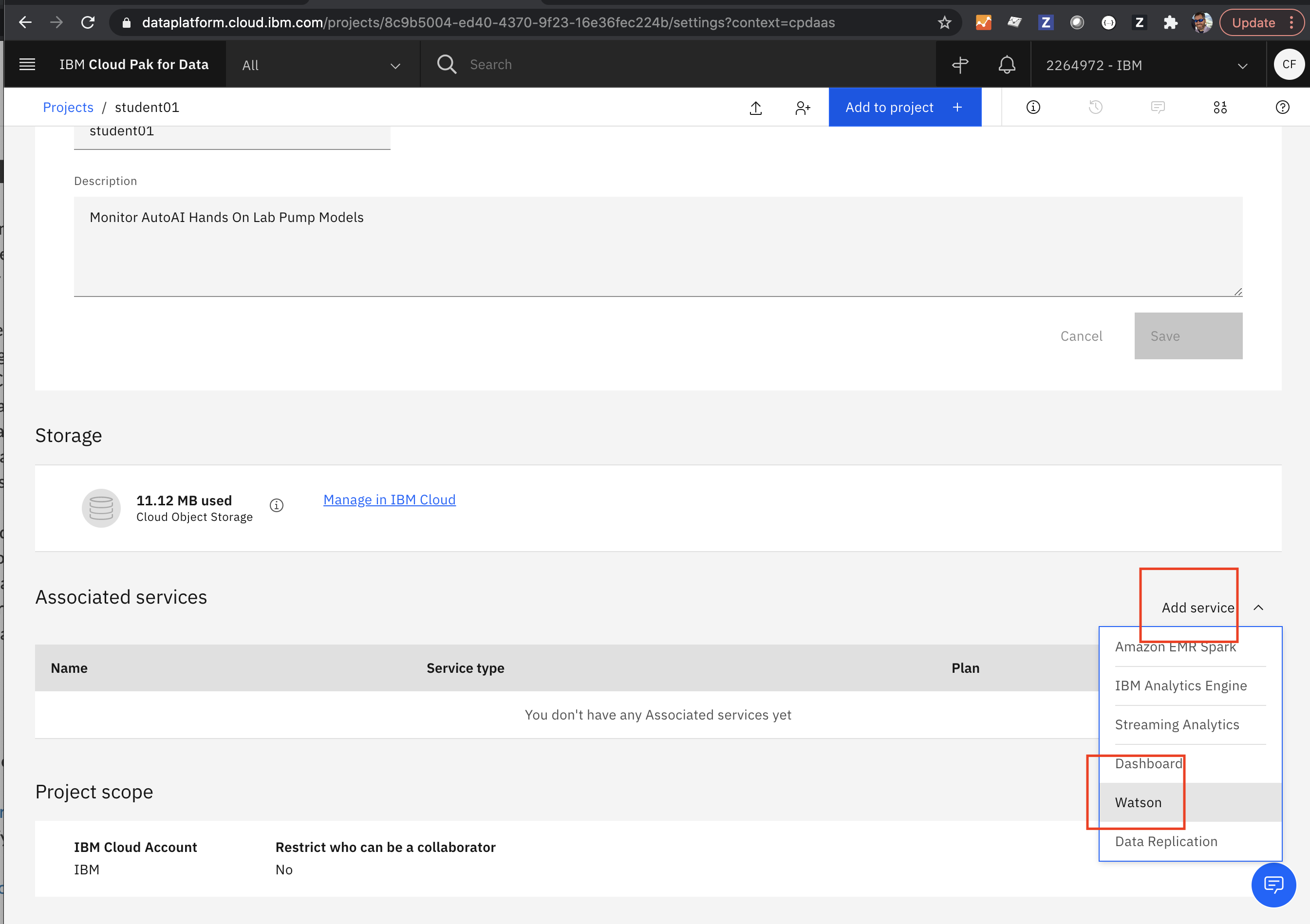Click the site lock padlock icon
Image resolution: width=1310 pixels, height=924 pixels.
point(127,22)
